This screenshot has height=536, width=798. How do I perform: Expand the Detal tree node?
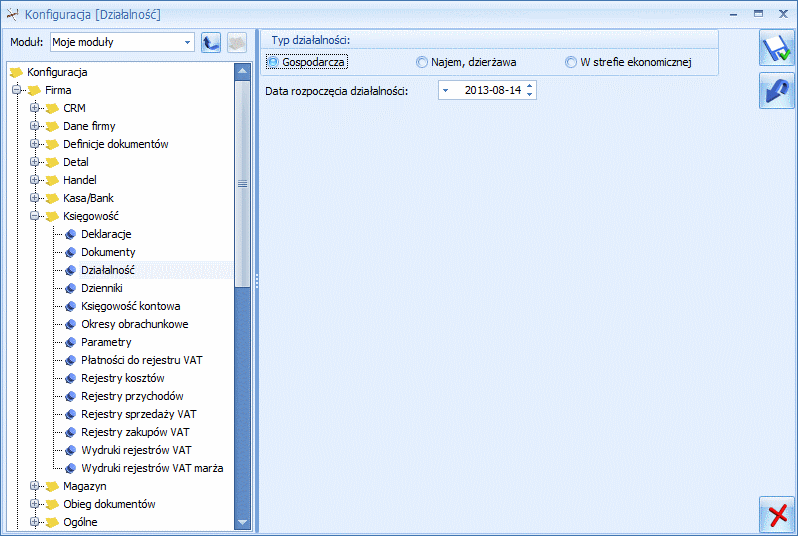point(35,162)
